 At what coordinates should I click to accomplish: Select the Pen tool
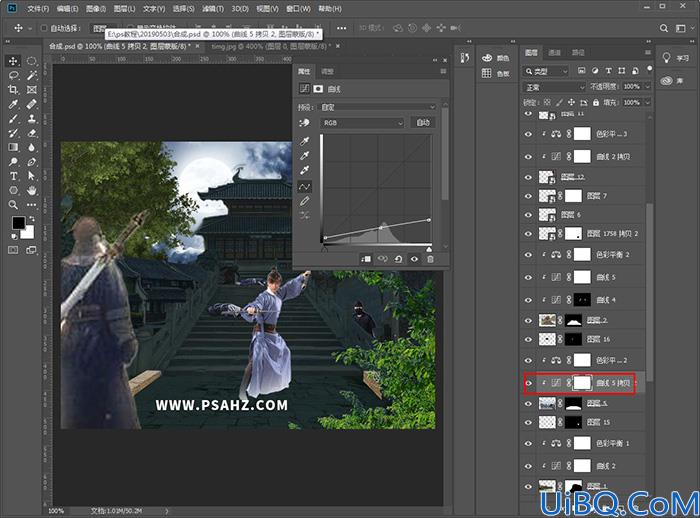[x=31, y=162]
